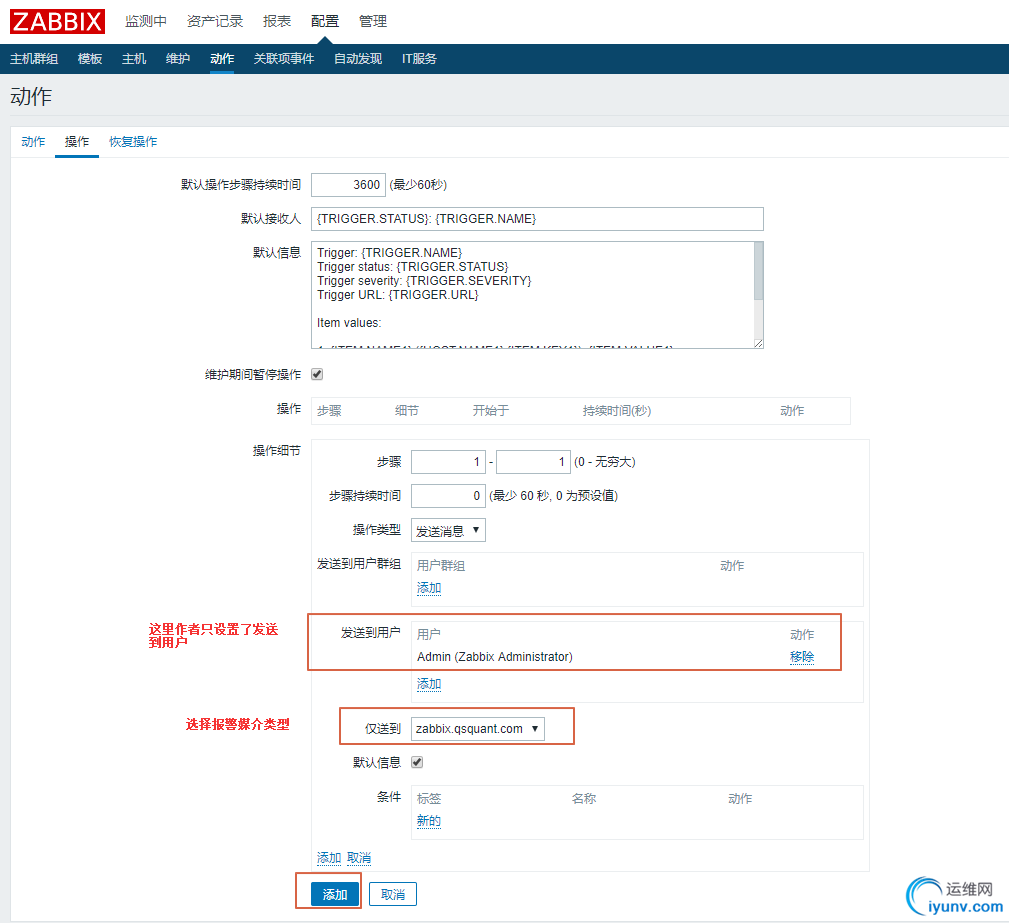Click into the 默认信息 message textarea
The height and width of the screenshot is (923, 1009).
click(x=533, y=295)
